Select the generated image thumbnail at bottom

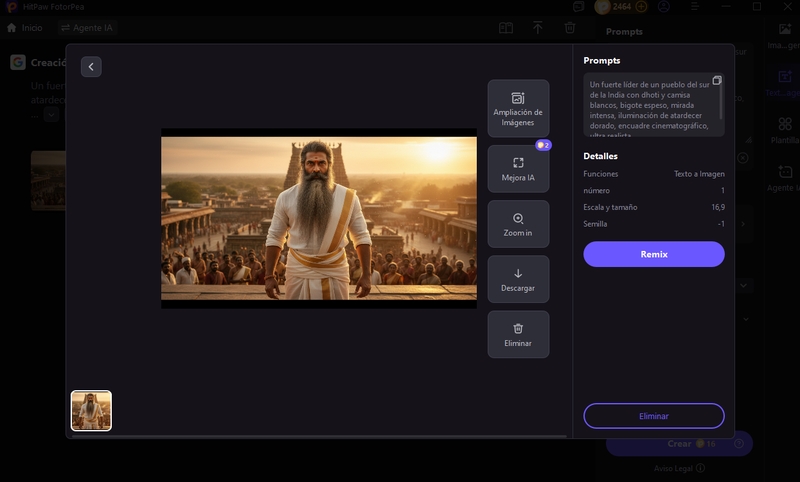[x=91, y=411]
